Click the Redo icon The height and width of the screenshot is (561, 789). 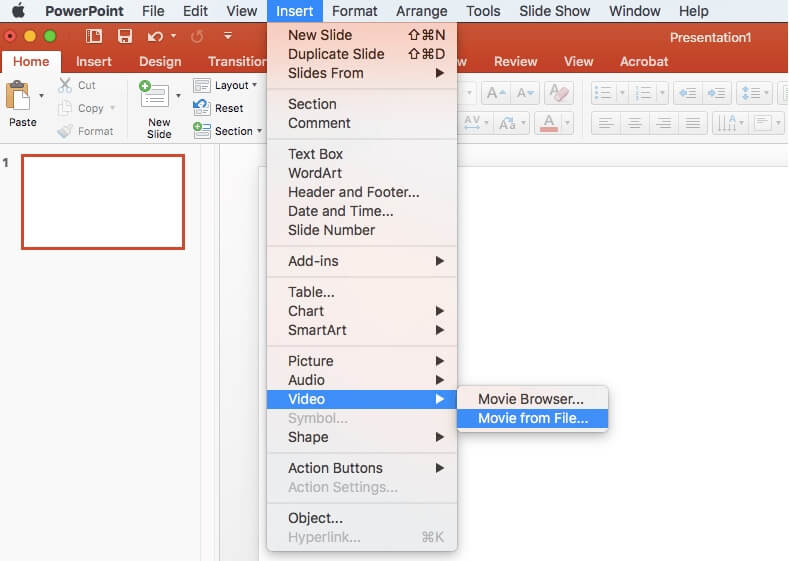(x=197, y=36)
